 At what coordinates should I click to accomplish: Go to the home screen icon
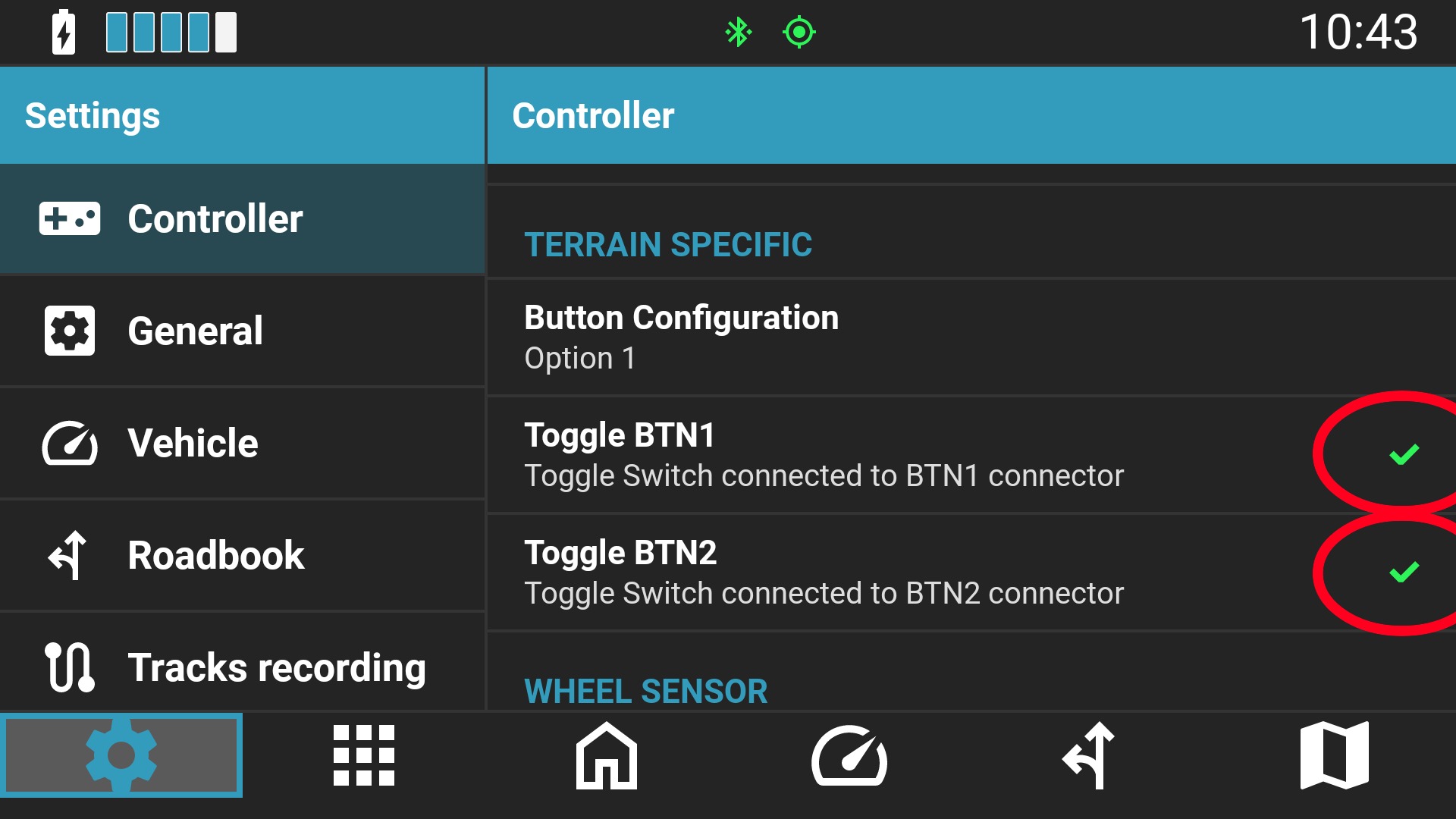click(x=607, y=755)
